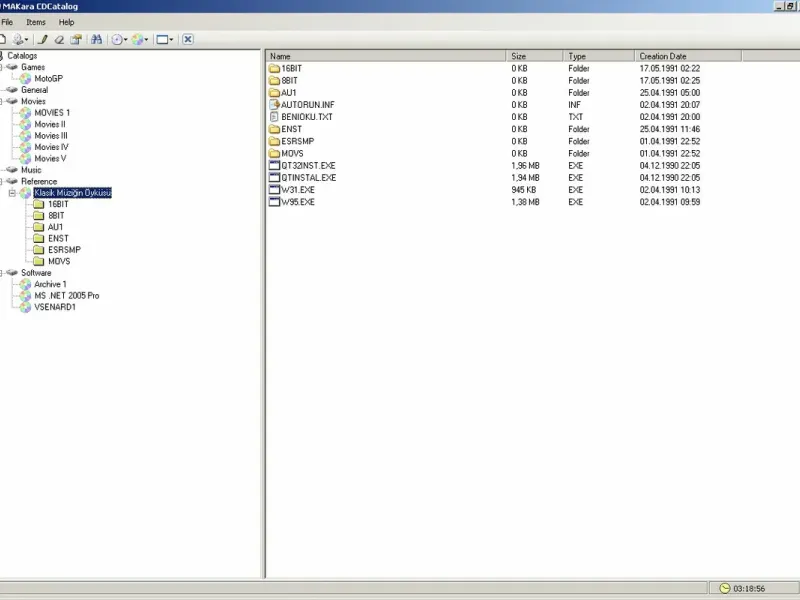Open the Help menu
Image resolution: width=800 pixels, height=600 pixels.
66,22
